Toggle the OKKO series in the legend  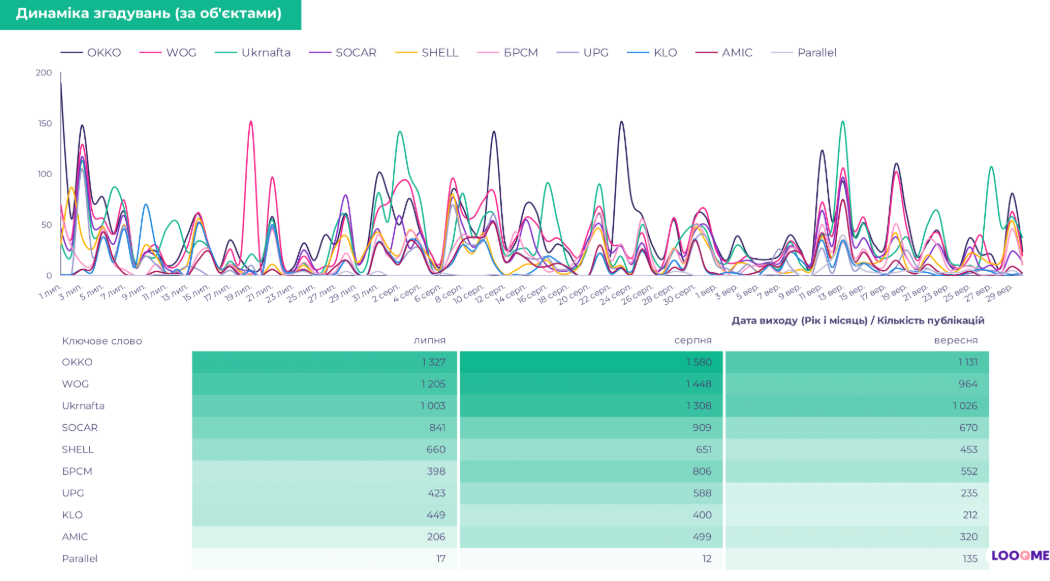coord(91,52)
